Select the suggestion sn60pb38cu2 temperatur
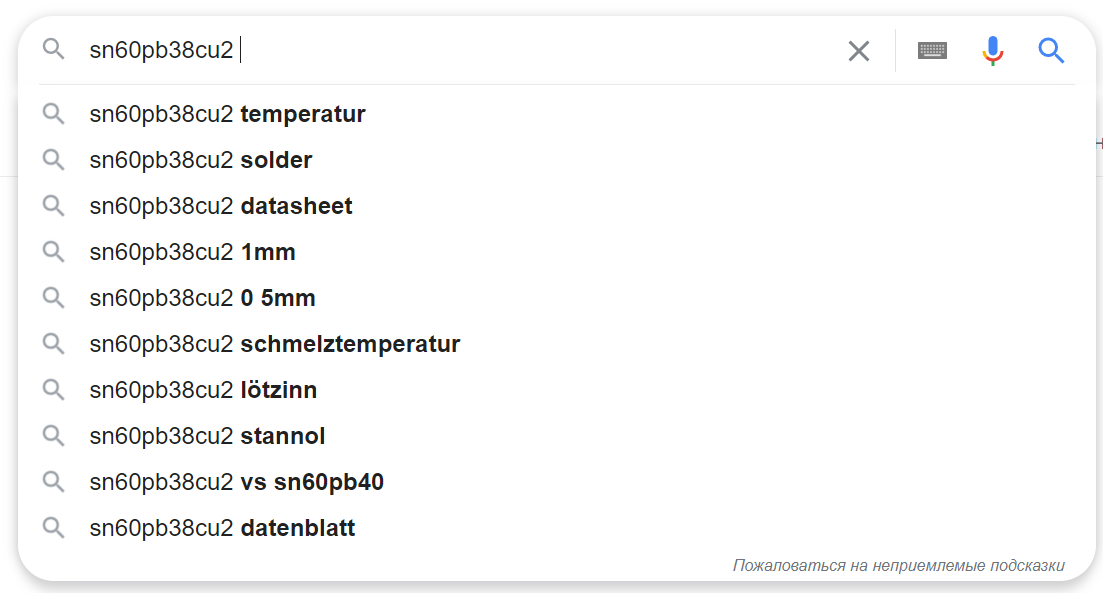The height and width of the screenshot is (593, 1103). [x=557, y=114]
